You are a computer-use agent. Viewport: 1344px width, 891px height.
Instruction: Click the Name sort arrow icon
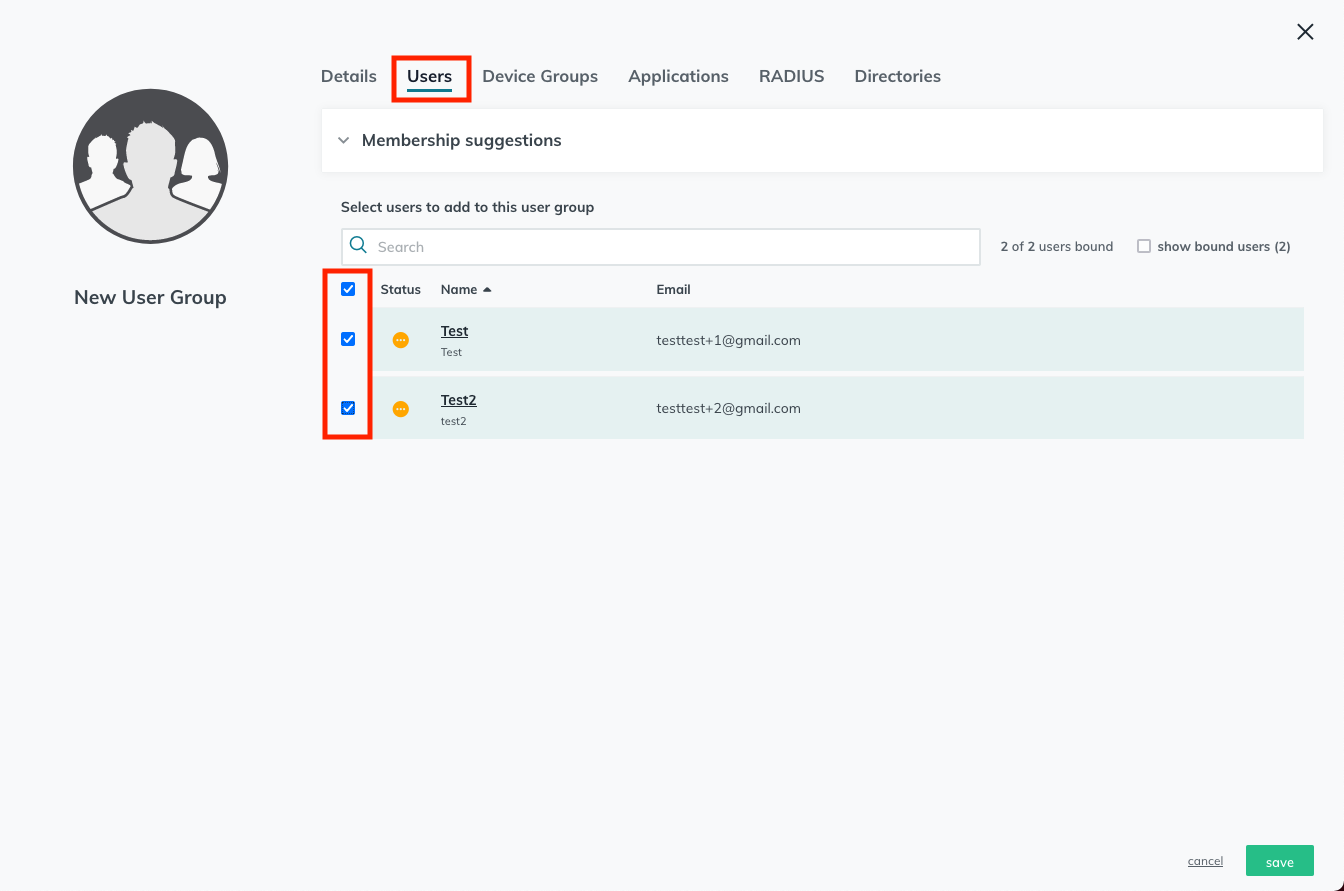(x=487, y=290)
